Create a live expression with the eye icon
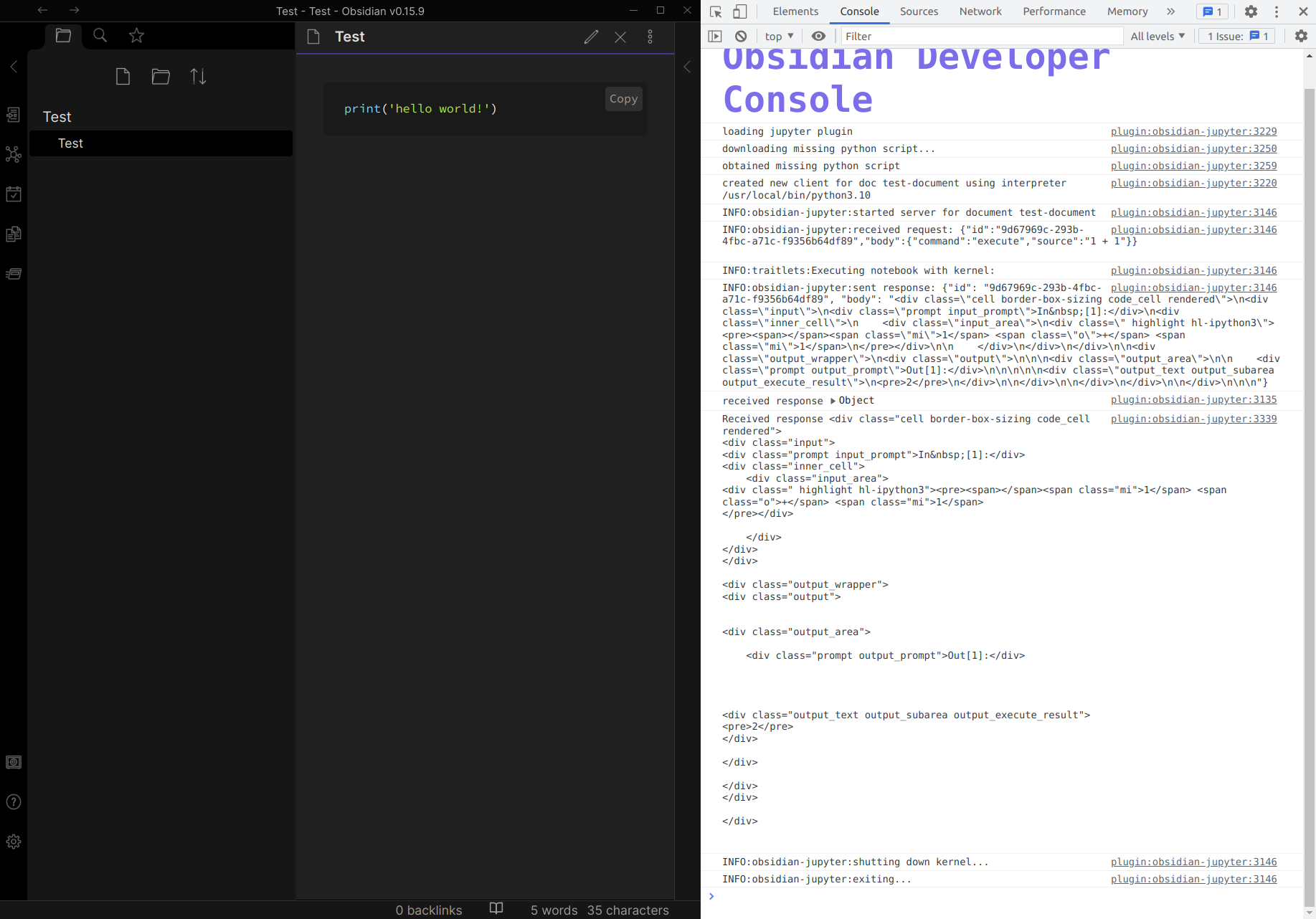The image size is (1316, 919). pos(818,36)
